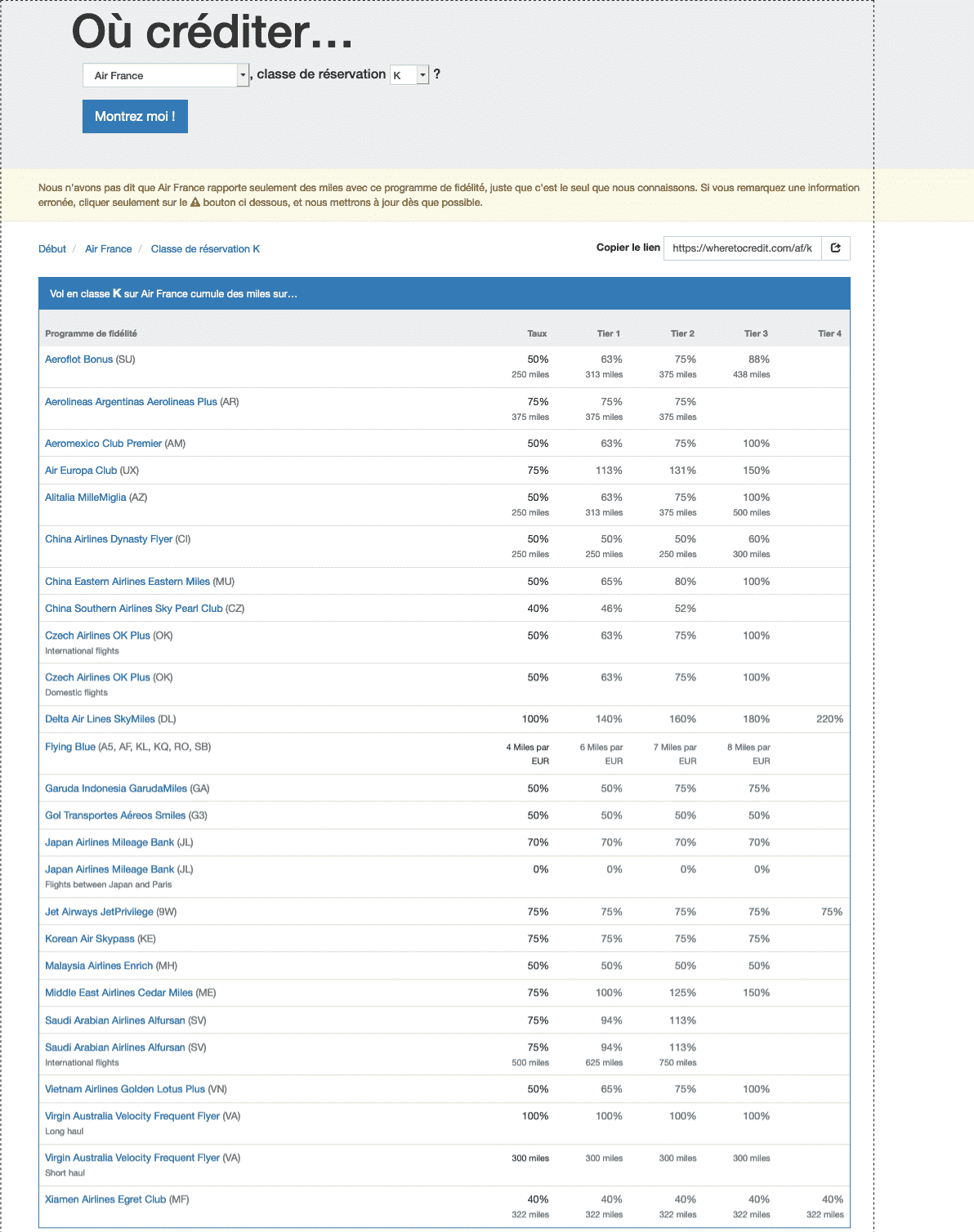
Task: Open Aeromexico Club Premier link
Action: (103, 444)
